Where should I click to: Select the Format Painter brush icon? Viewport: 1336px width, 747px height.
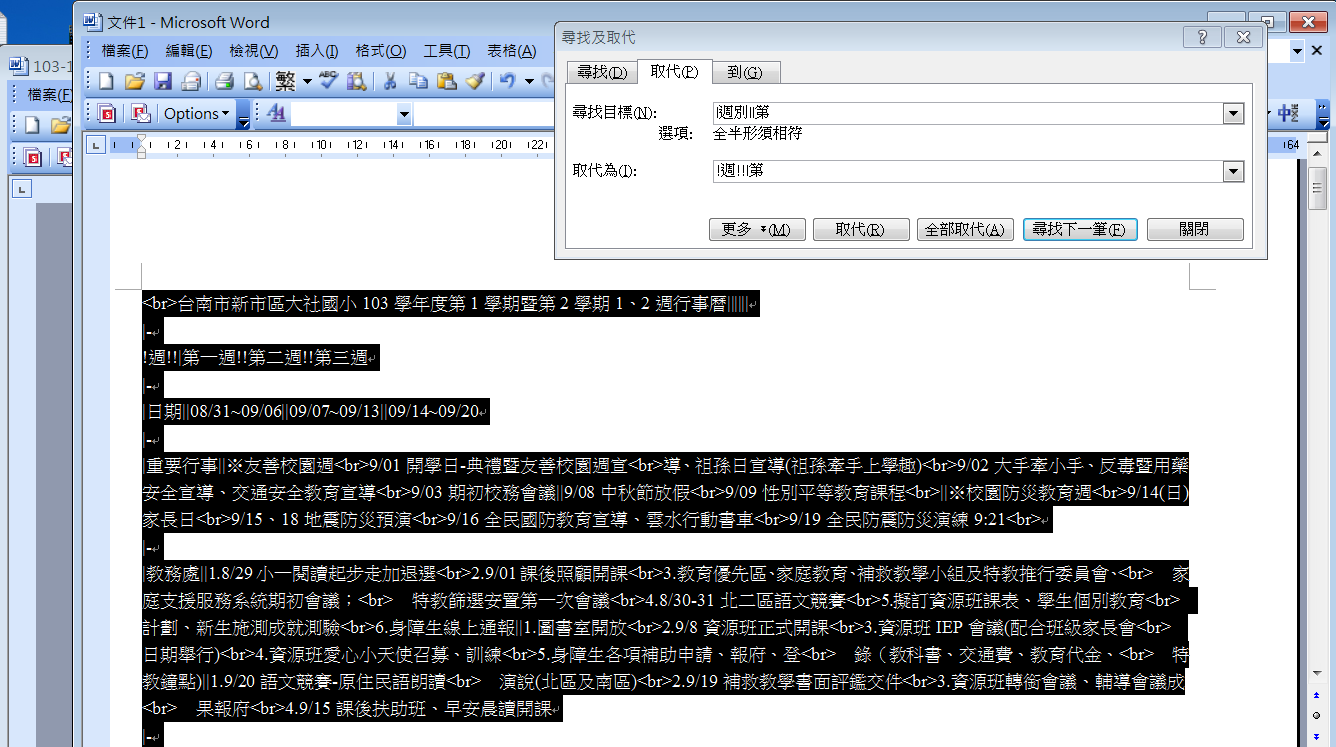point(475,81)
